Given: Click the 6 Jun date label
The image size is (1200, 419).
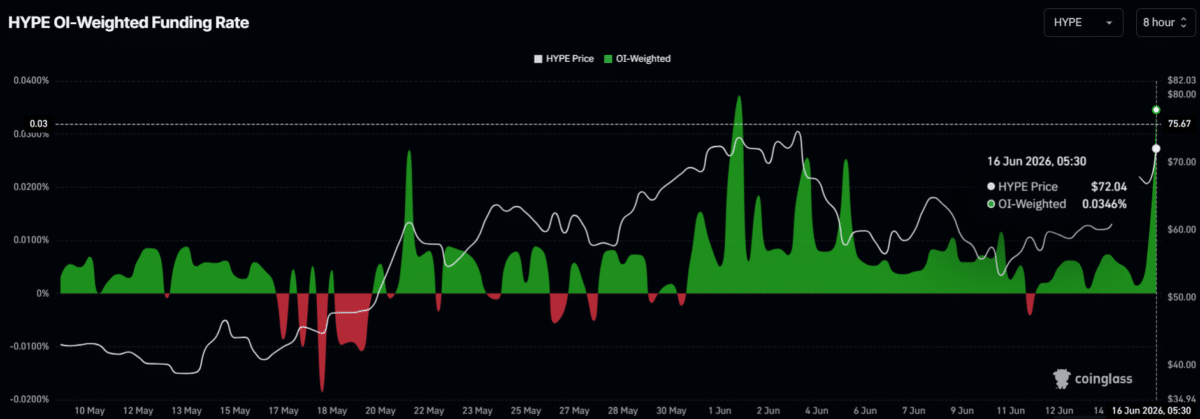Looking at the screenshot, I should click(x=865, y=411).
